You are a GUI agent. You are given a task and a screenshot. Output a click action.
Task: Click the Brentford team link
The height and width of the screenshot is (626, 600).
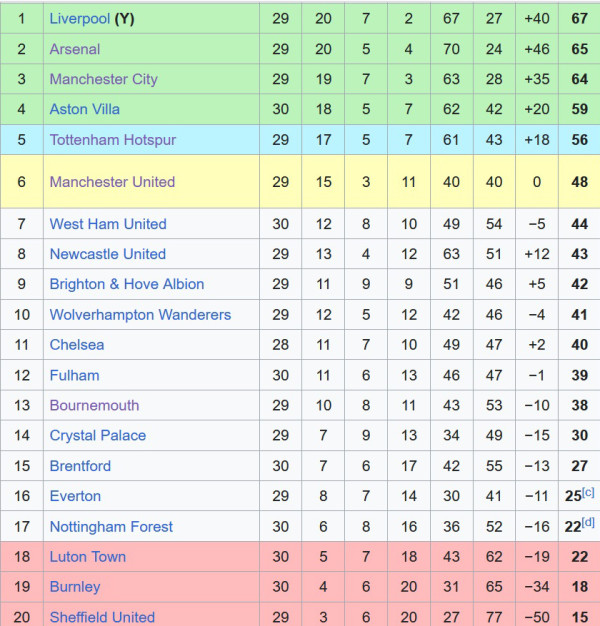click(x=80, y=466)
